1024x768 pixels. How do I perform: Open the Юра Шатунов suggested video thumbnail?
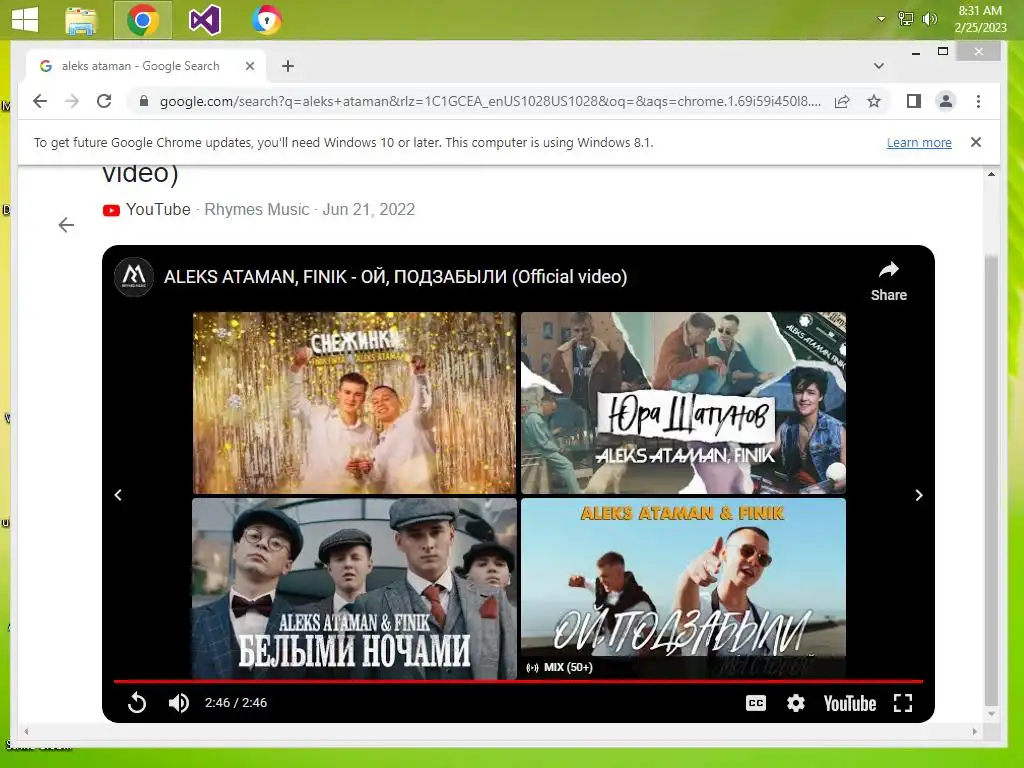coord(683,402)
